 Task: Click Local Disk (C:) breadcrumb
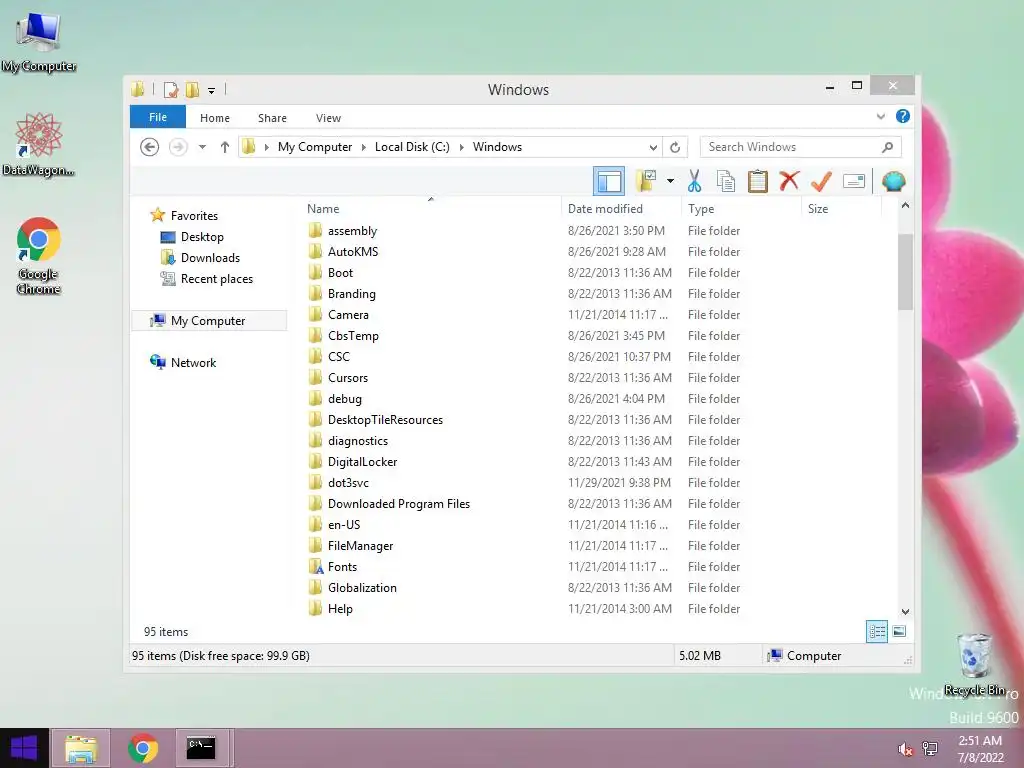point(412,147)
